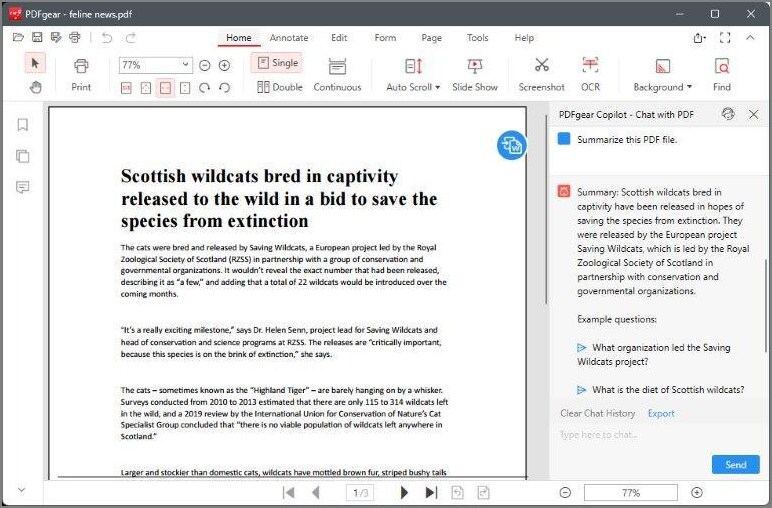Image resolution: width=772 pixels, height=508 pixels.
Task: Take a Screenshot with scissors tool
Action: click(x=542, y=74)
